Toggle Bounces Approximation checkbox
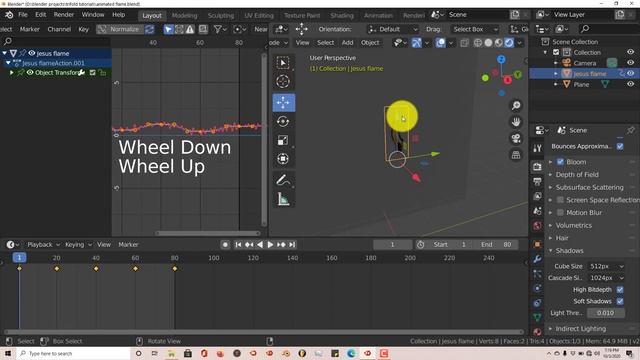Image resolution: width=640 pixels, height=360 pixels. [x=620, y=146]
